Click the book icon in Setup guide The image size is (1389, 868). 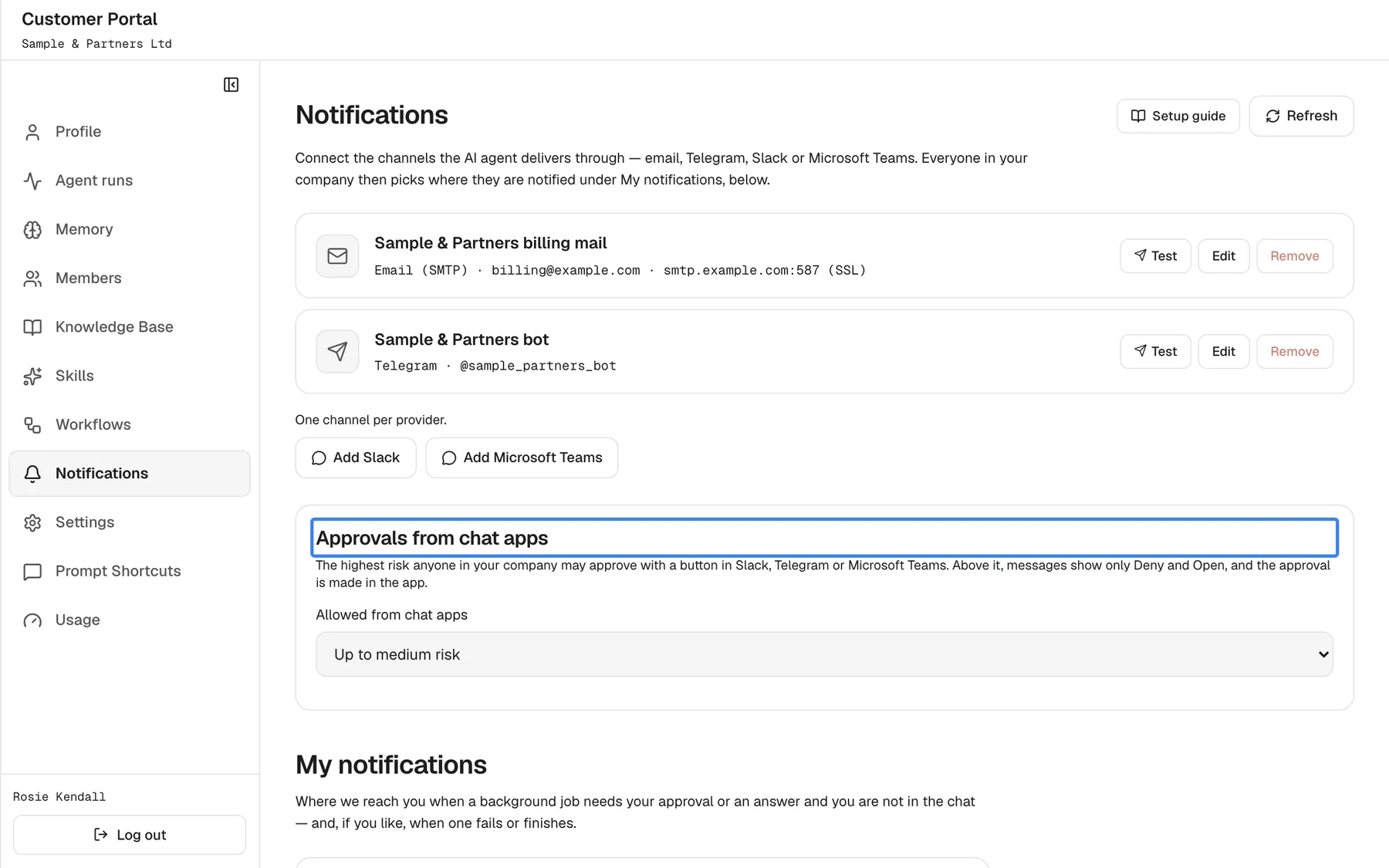tap(1138, 116)
